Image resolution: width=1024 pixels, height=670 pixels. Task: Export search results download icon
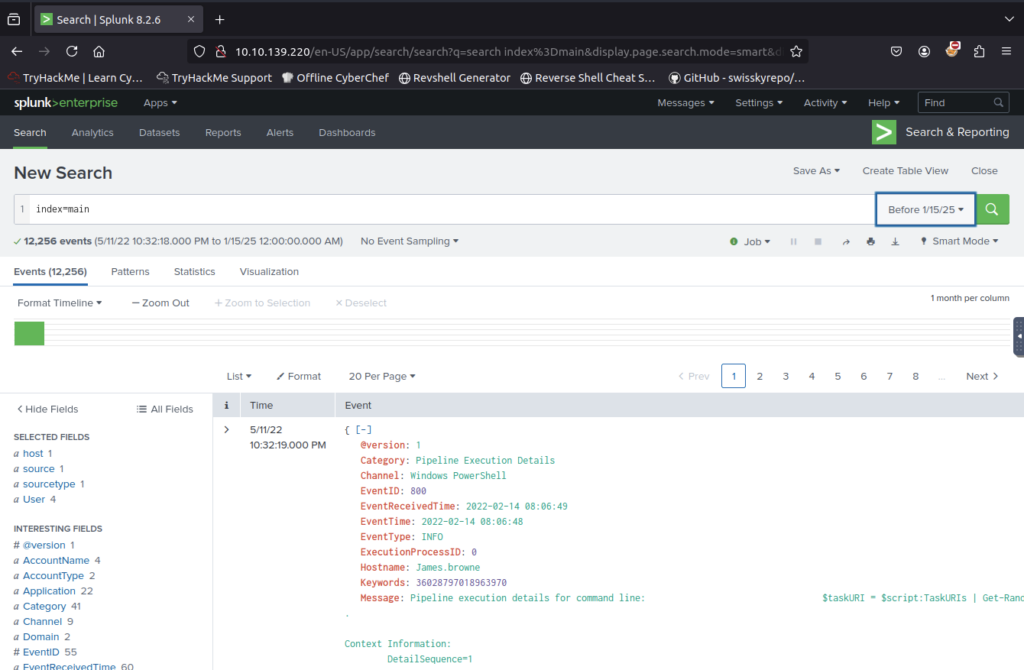tap(895, 242)
